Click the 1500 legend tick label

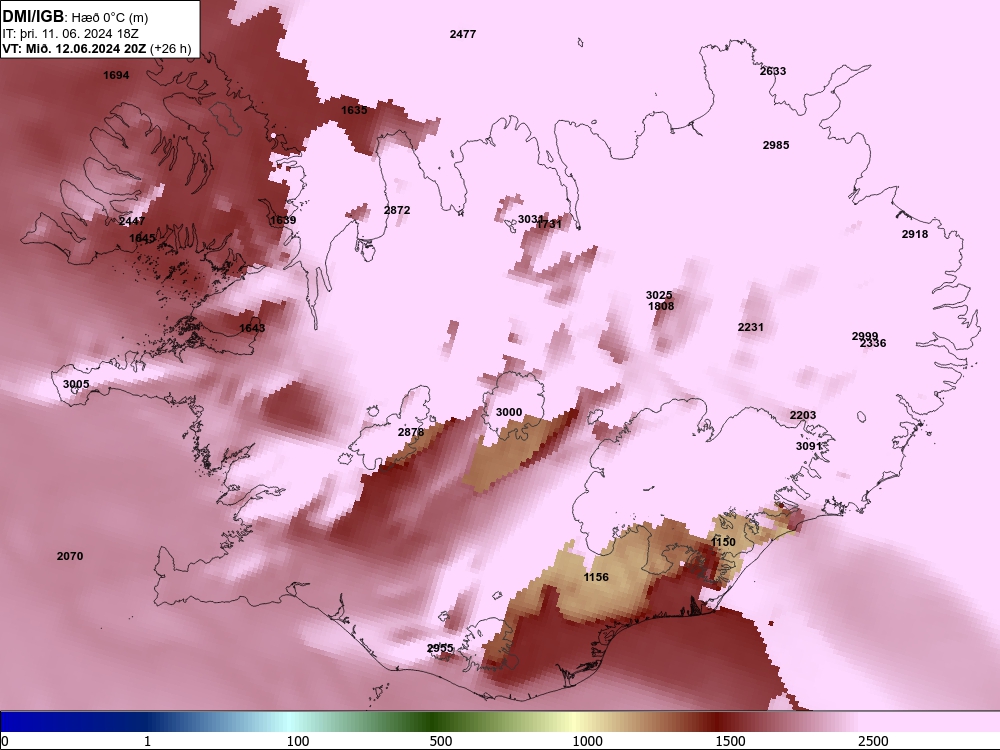click(x=731, y=741)
